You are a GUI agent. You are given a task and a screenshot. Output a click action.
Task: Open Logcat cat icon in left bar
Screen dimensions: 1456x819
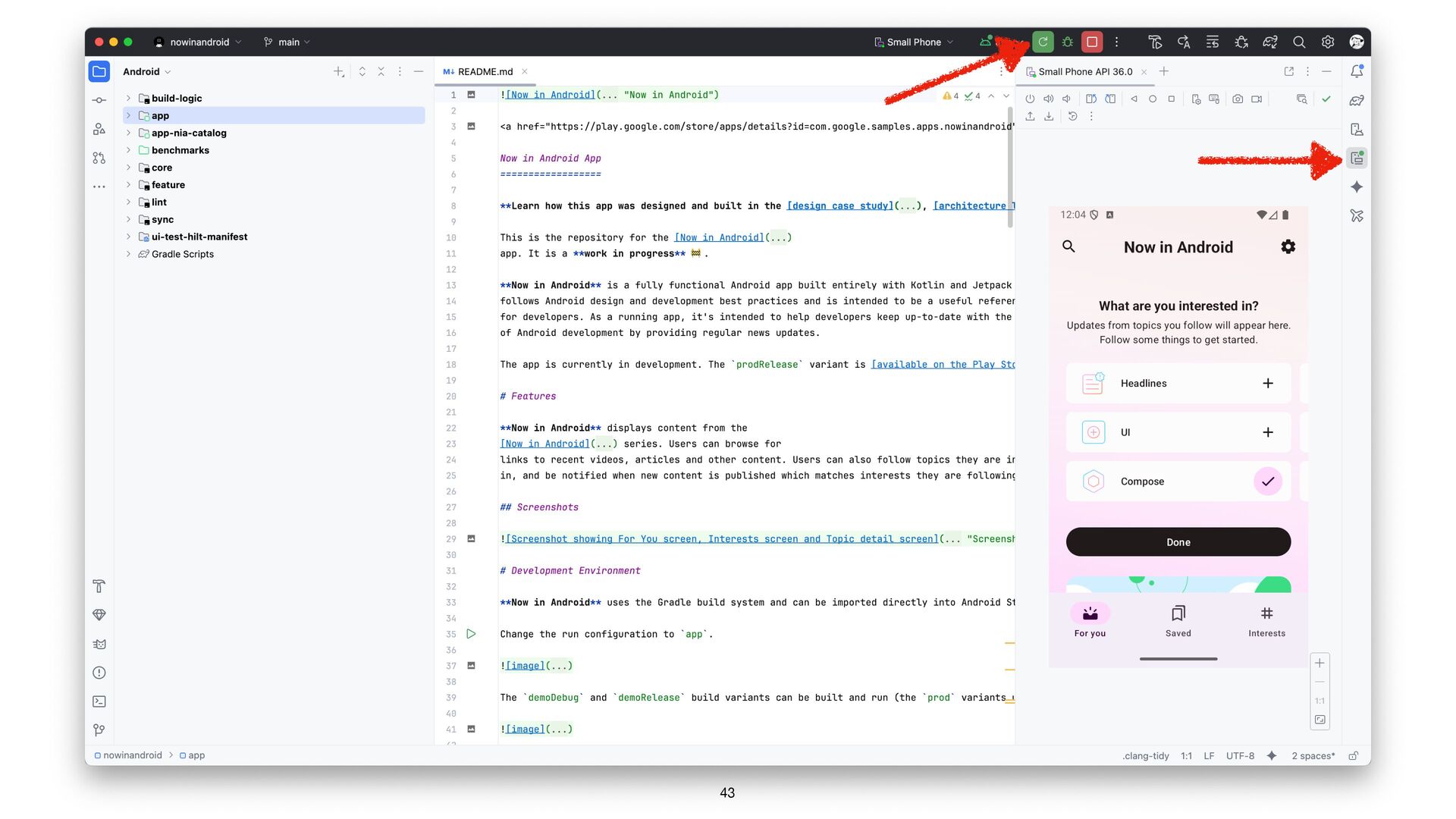pos(99,644)
